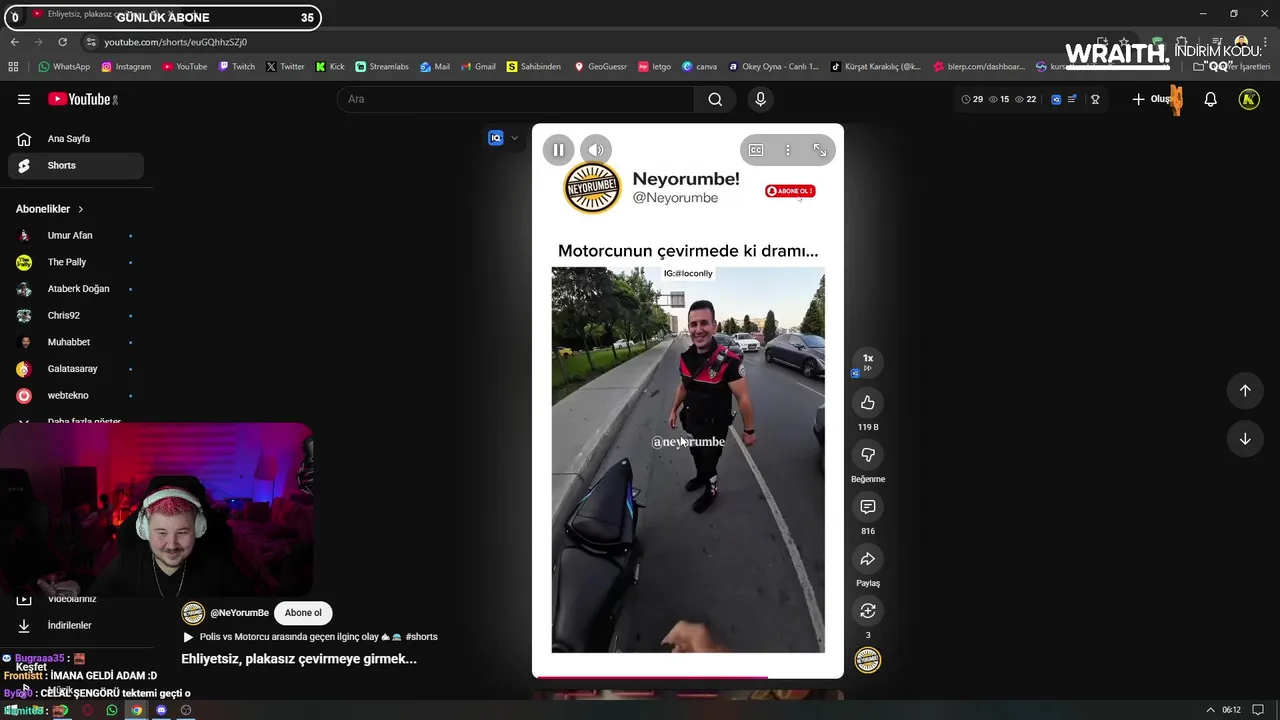Open WhatsApp in the taskbar
This screenshot has width=1280, height=720.
pos(111,711)
